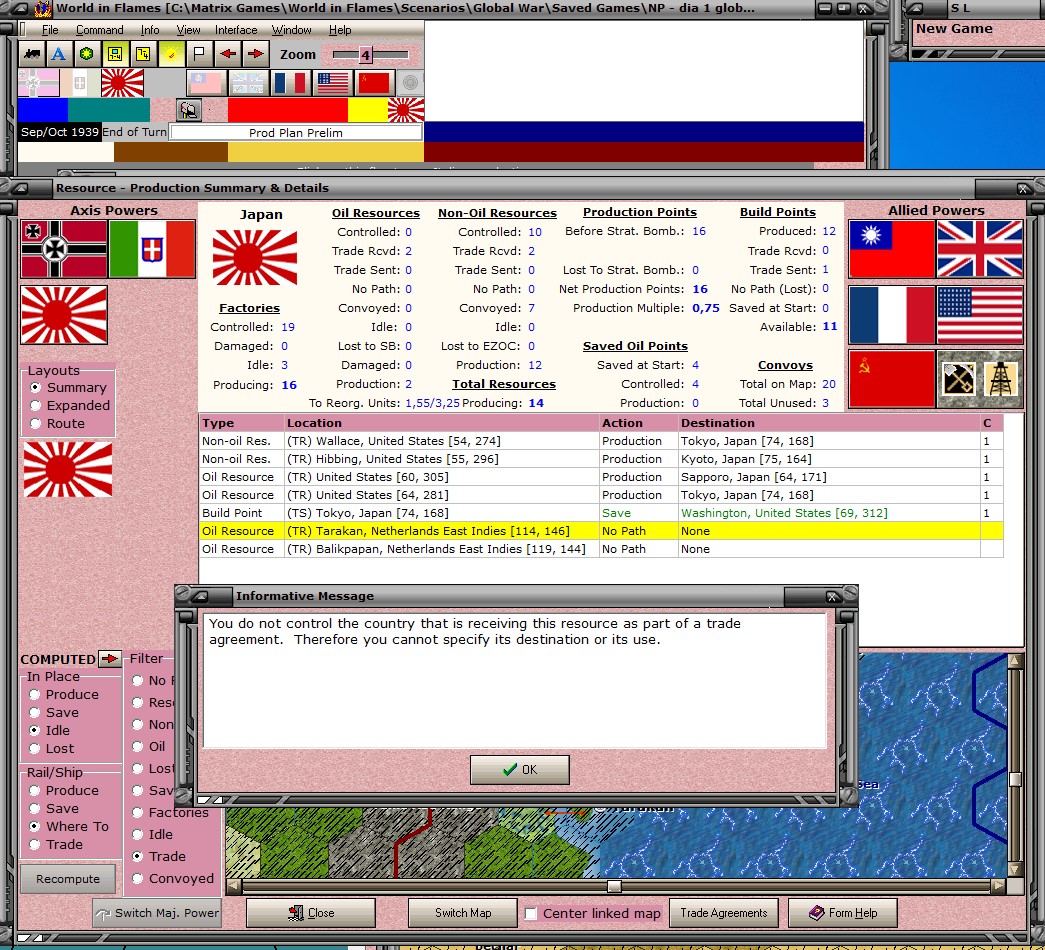The height and width of the screenshot is (950, 1045).
Task: Select Trade under Rail/Ship
Action: [56, 844]
